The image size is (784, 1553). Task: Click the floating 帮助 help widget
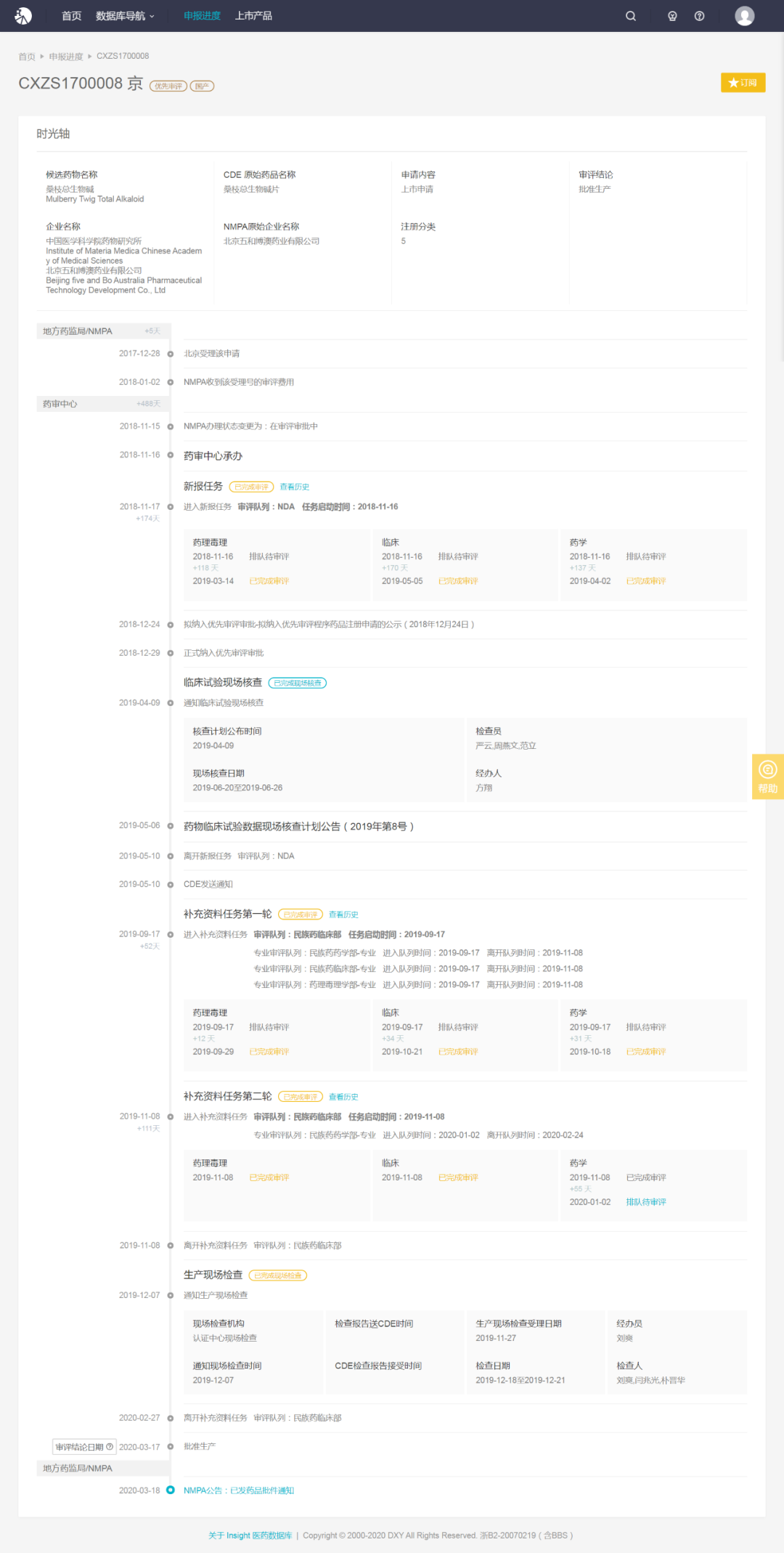click(768, 776)
